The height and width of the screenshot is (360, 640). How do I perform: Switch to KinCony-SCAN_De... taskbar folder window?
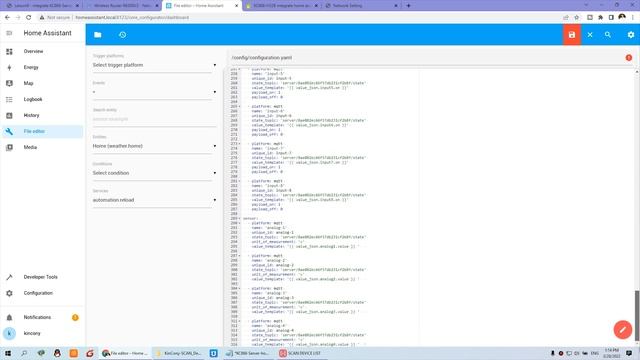(179, 353)
